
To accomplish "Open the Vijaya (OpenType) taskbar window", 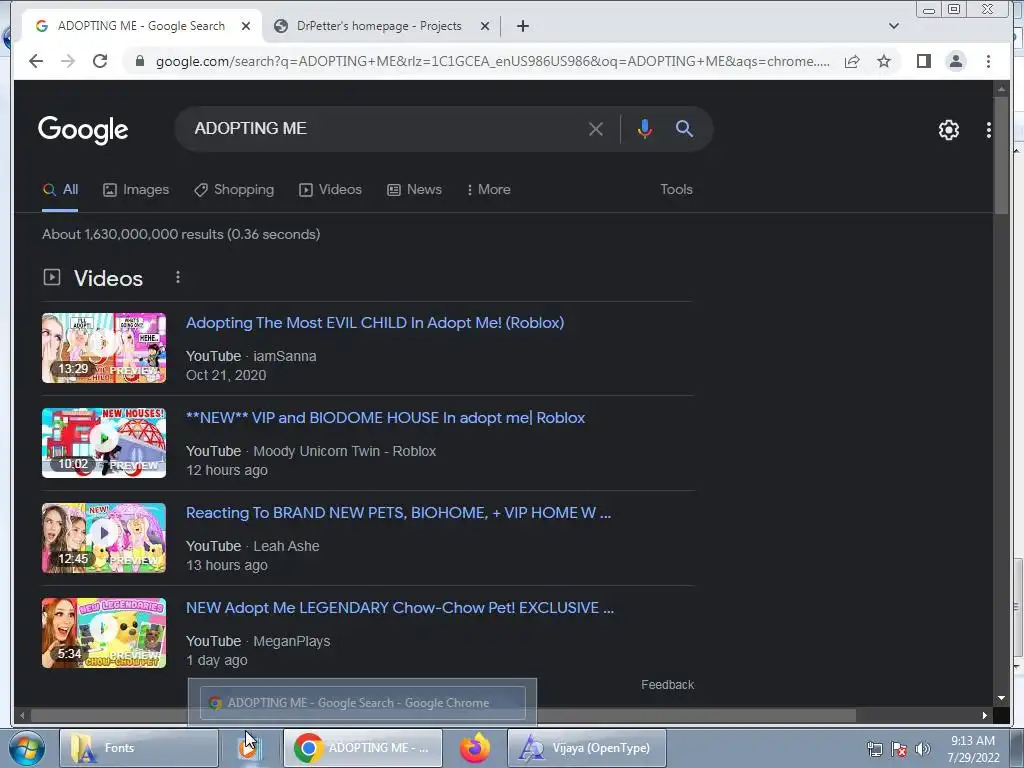I will [587, 748].
